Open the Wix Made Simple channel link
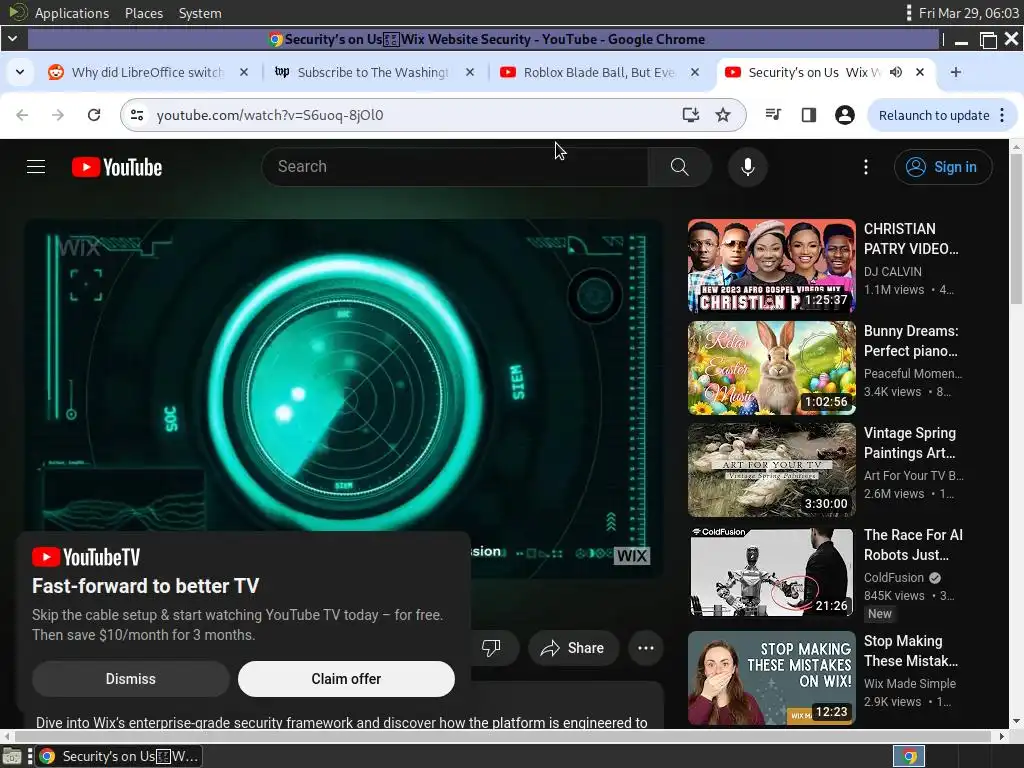This screenshot has width=1024, height=768. [910, 683]
